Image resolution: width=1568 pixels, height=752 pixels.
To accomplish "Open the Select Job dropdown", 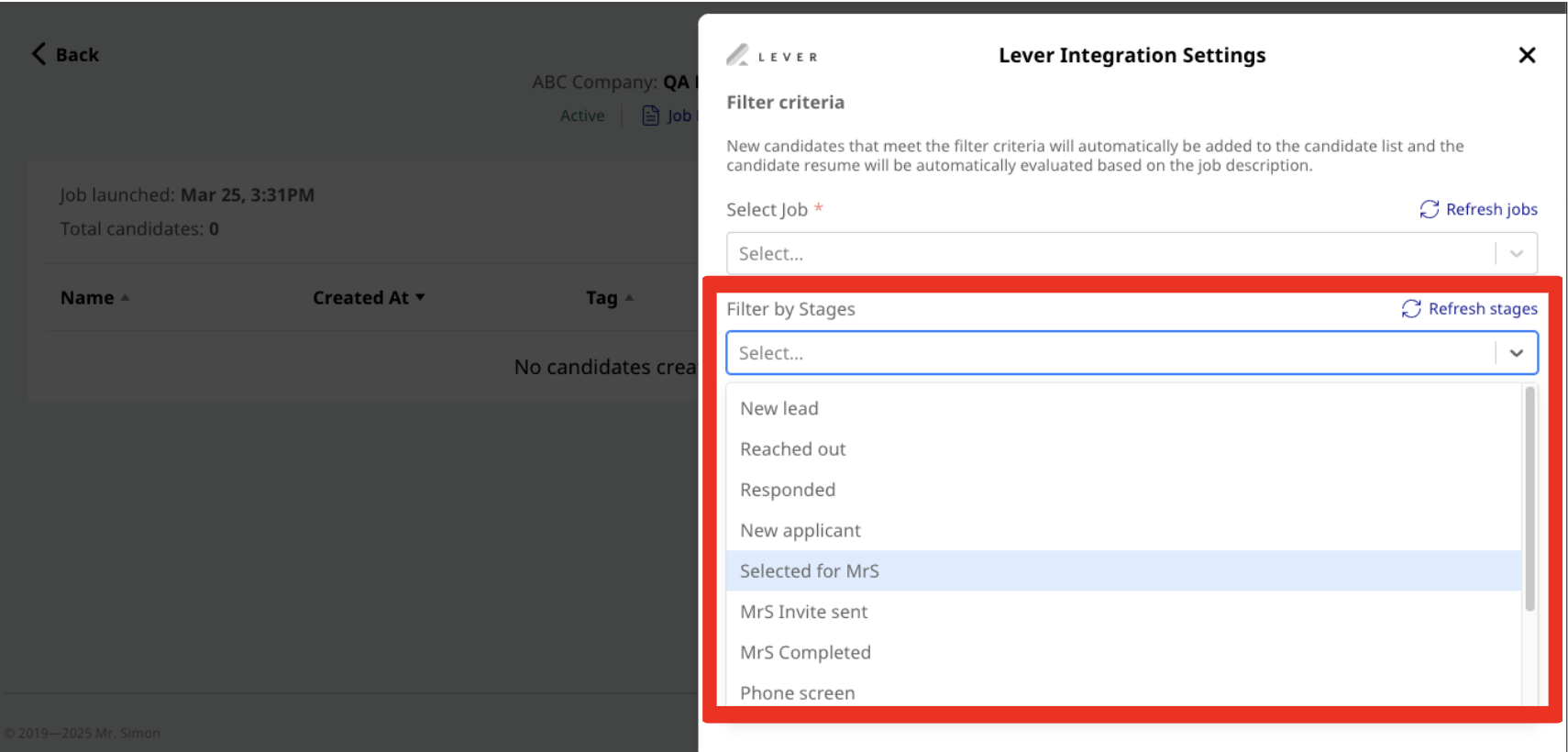I will 1132,253.
